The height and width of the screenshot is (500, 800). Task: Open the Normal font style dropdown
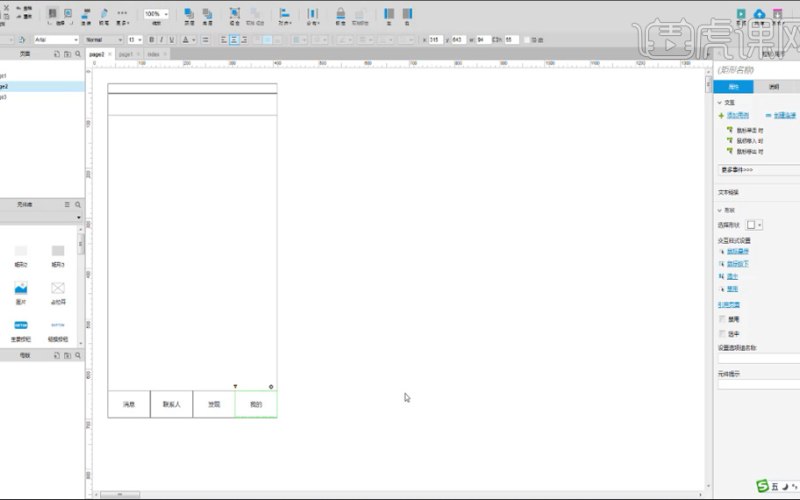point(104,40)
